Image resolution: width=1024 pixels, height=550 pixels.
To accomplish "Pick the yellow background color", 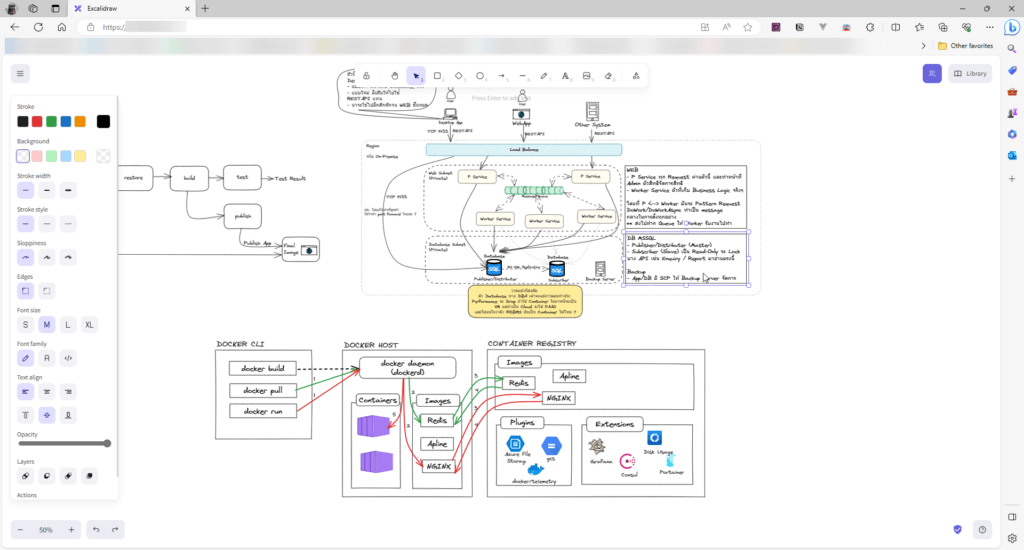I will tap(80, 156).
